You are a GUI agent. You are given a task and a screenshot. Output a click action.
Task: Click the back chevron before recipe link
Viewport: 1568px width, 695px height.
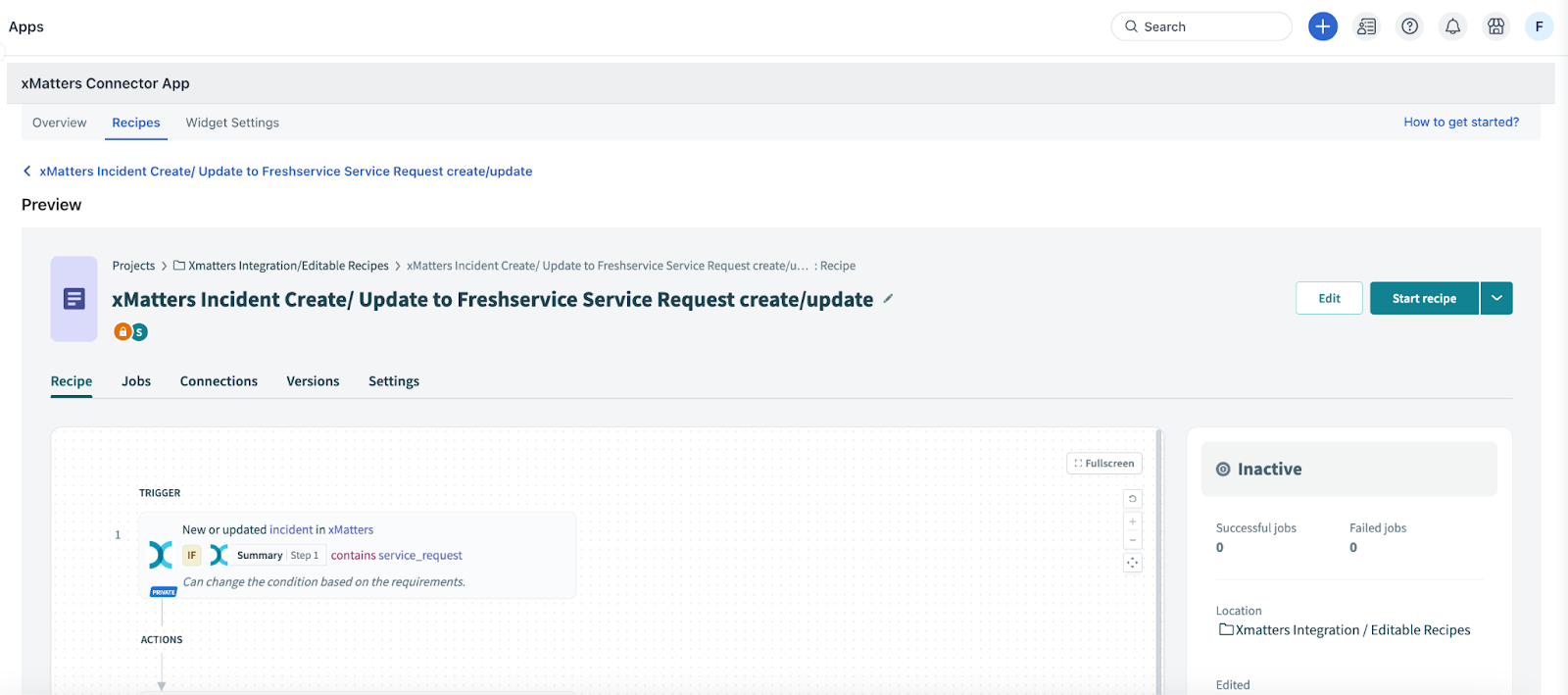point(27,171)
